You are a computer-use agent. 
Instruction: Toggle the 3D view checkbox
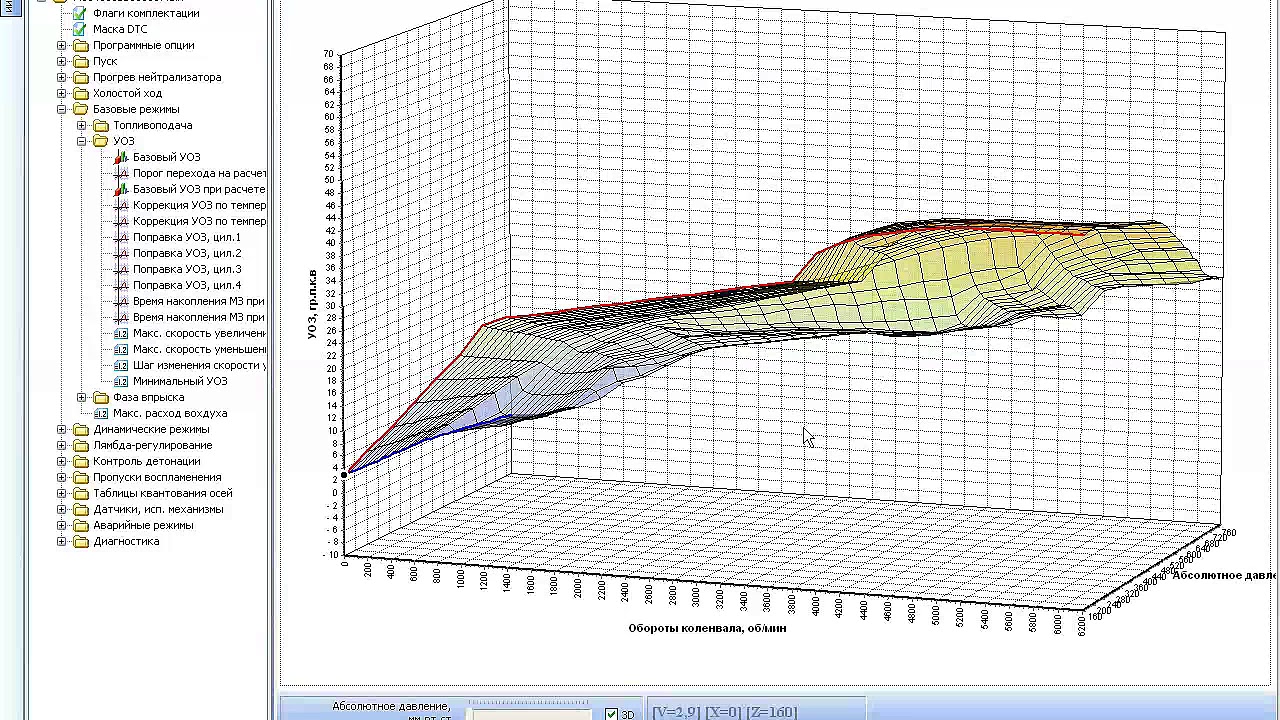pyautogui.click(x=611, y=714)
